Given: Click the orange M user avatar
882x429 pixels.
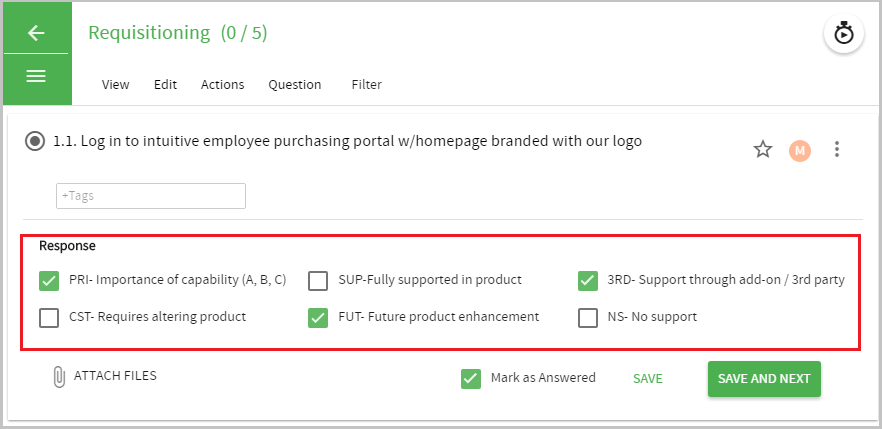Looking at the screenshot, I should click(799, 151).
